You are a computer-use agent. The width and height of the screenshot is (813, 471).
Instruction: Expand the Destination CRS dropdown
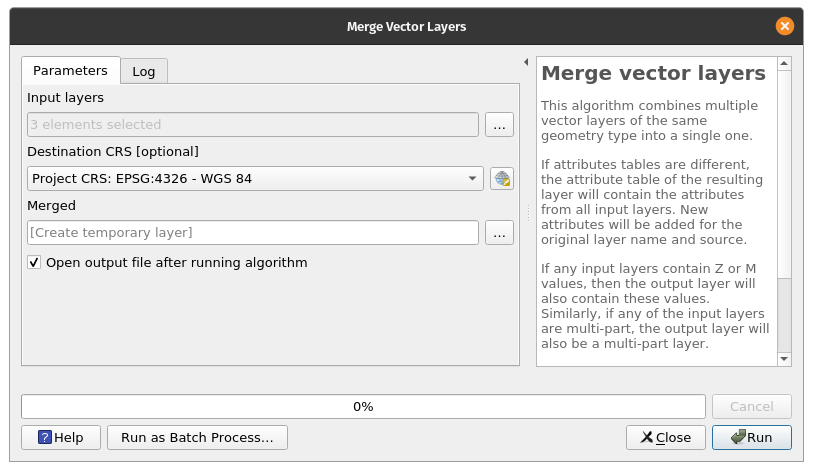coord(473,179)
